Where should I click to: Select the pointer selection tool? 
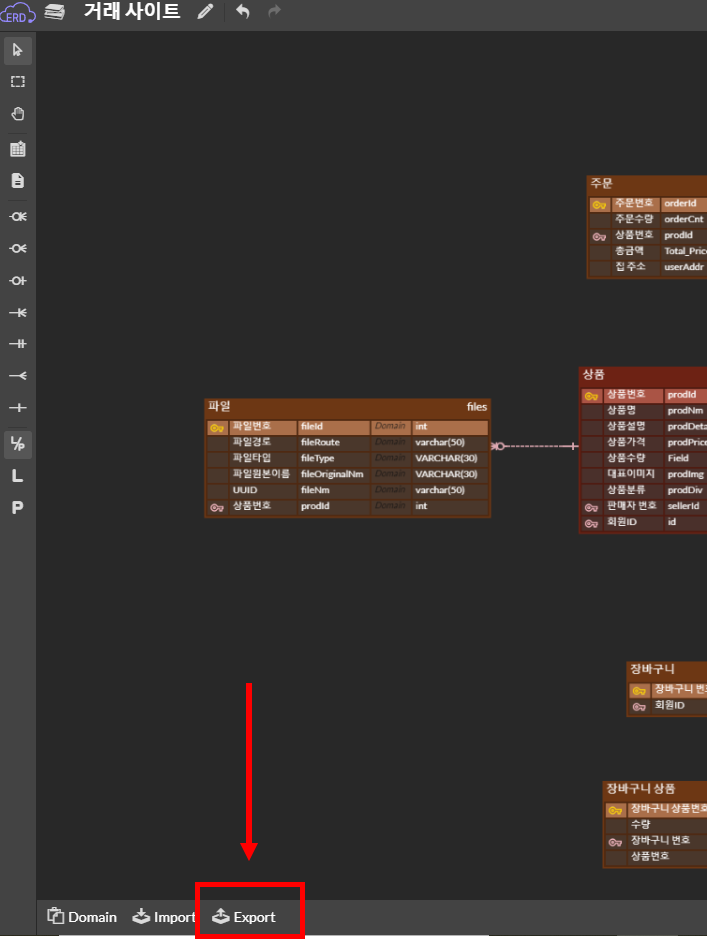click(17, 50)
